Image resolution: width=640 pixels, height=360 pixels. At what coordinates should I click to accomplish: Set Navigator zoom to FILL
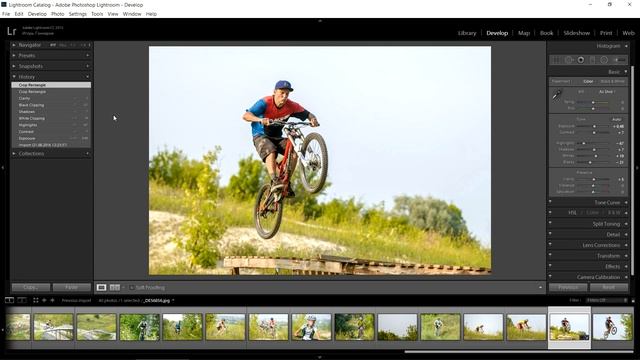point(62,45)
